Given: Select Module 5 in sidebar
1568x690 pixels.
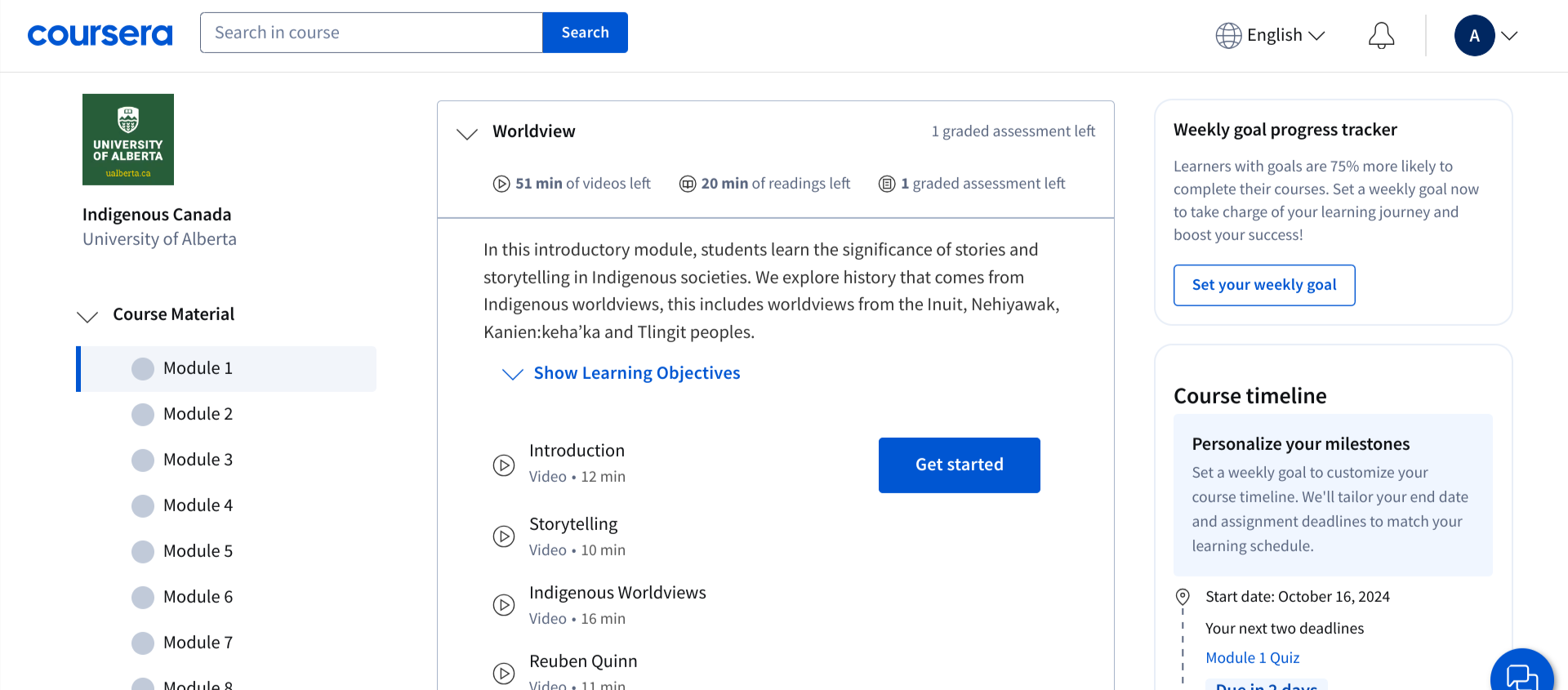Looking at the screenshot, I should (198, 551).
